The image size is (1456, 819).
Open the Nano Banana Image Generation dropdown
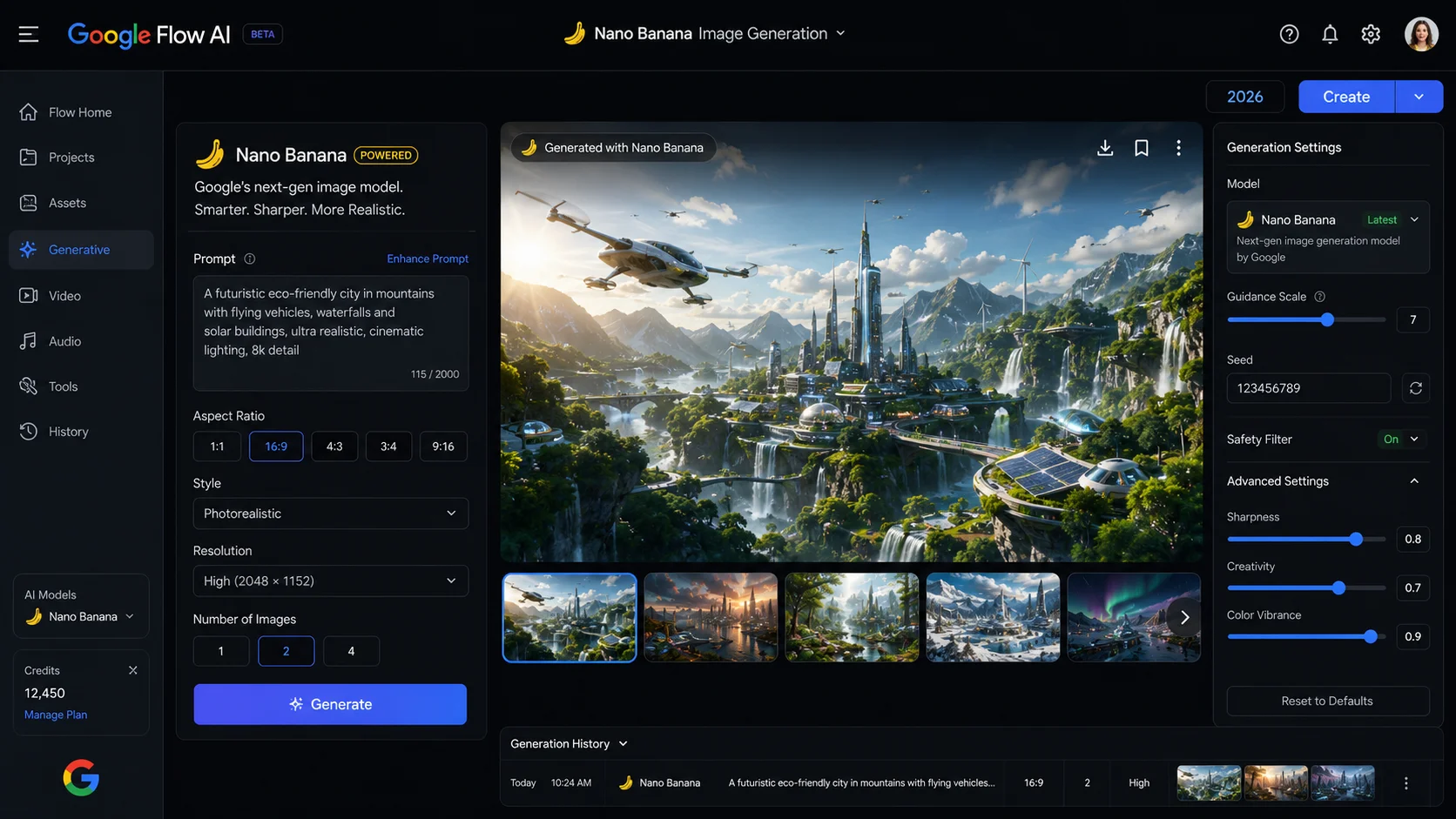pyautogui.click(x=704, y=33)
